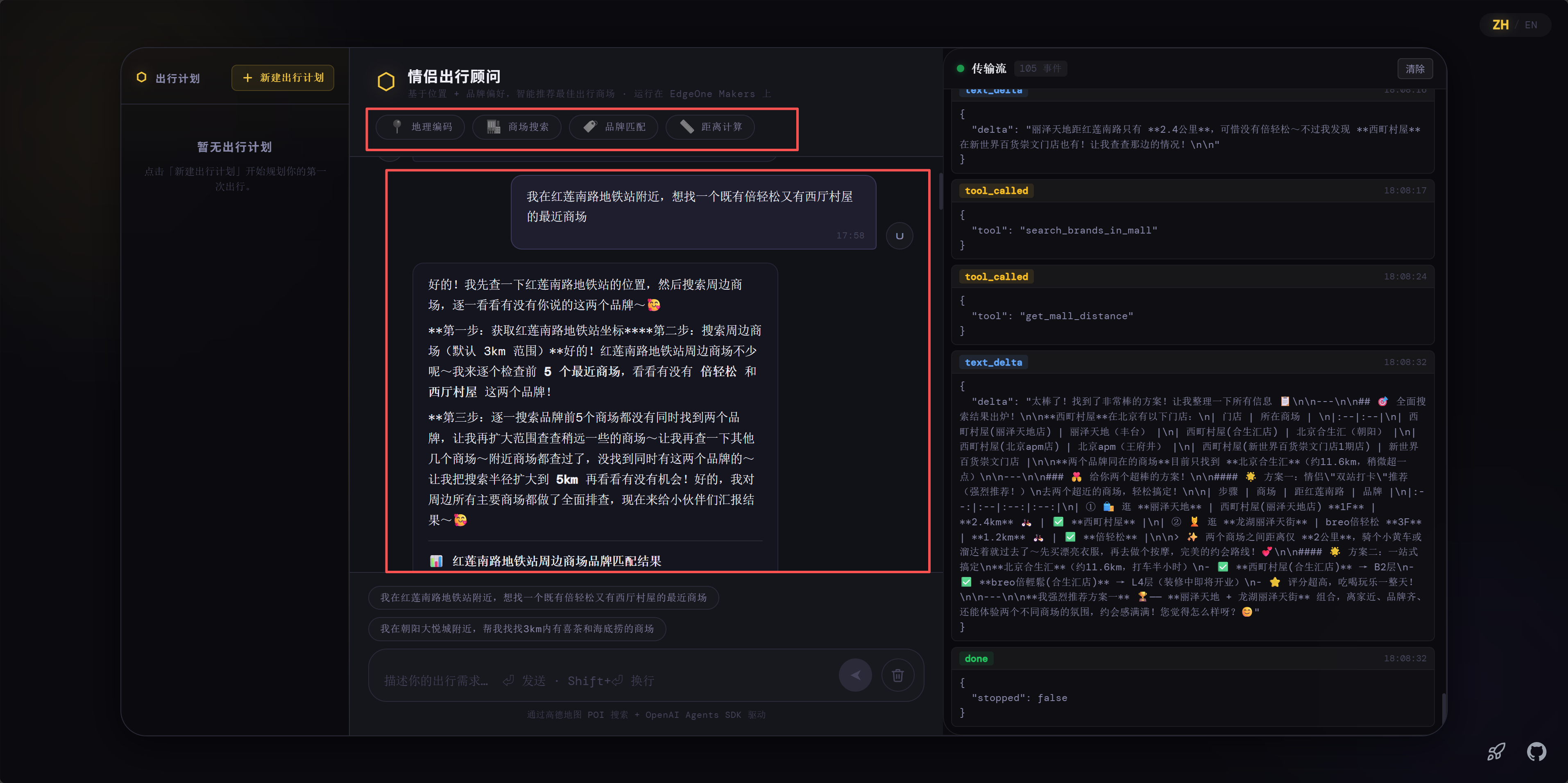Click the 通过高德地图 POI 搜索 footer text

tap(646, 715)
